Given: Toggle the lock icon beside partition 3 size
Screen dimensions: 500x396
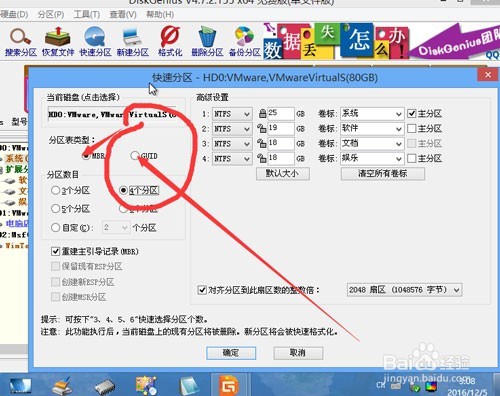Looking at the screenshot, I should pos(262,143).
